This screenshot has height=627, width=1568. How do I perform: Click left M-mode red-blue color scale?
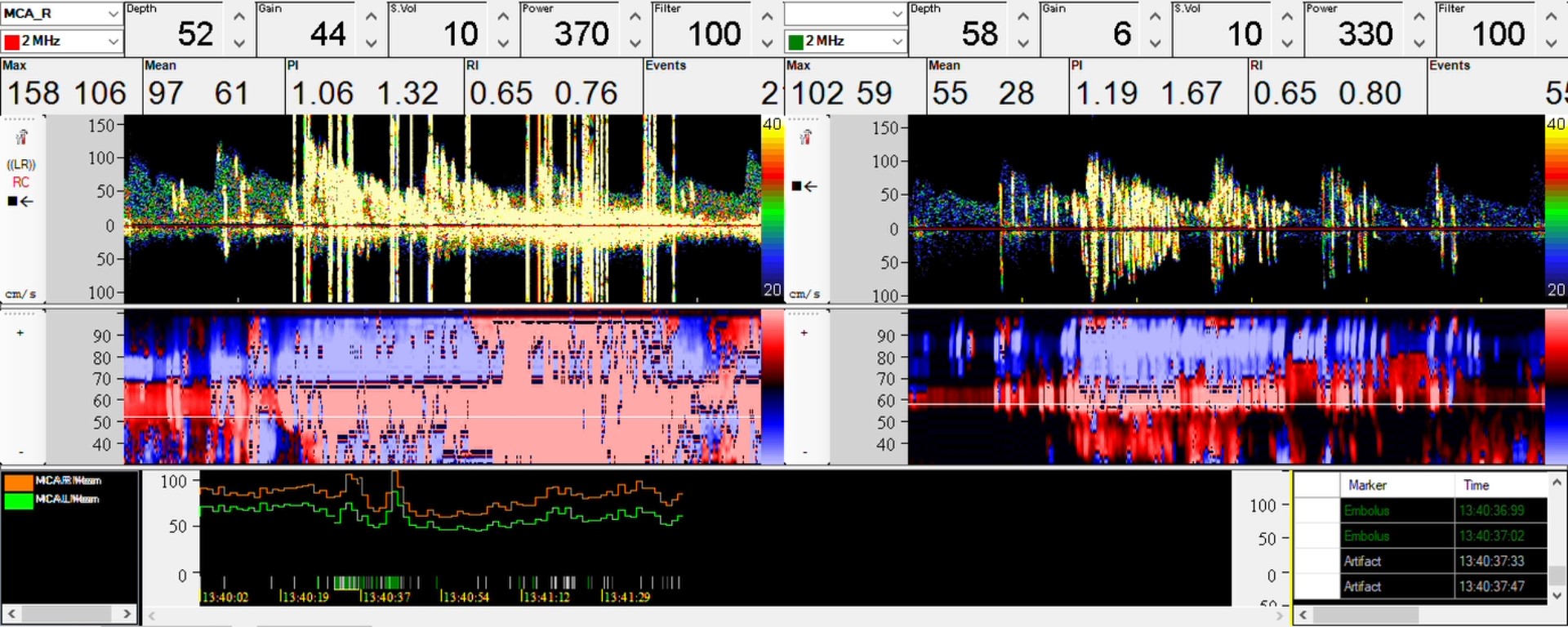[772, 387]
